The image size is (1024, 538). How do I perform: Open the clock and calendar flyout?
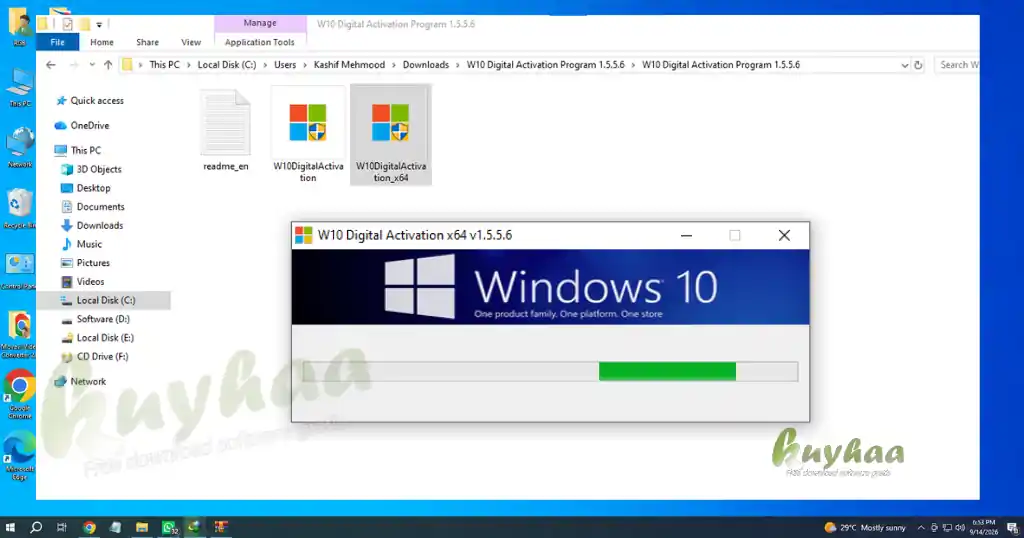click(x=984, y=527)
